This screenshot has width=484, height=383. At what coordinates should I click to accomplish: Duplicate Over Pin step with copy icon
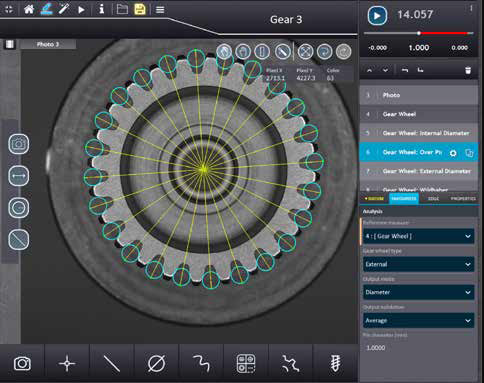coord(469,153)
